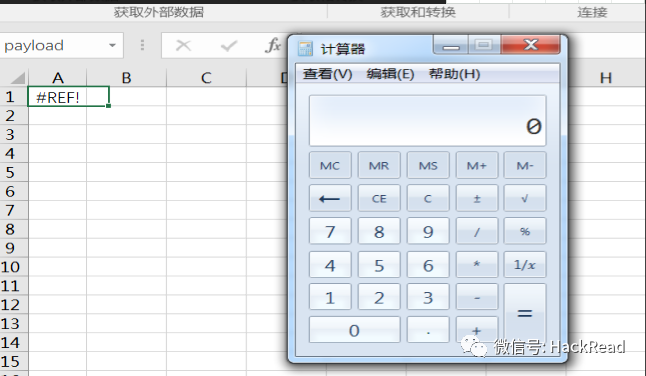This screenshot has height=376, width=646.
Task: Click the calculator multiply button
Action: pyautogui.click(x=477, y=265)
